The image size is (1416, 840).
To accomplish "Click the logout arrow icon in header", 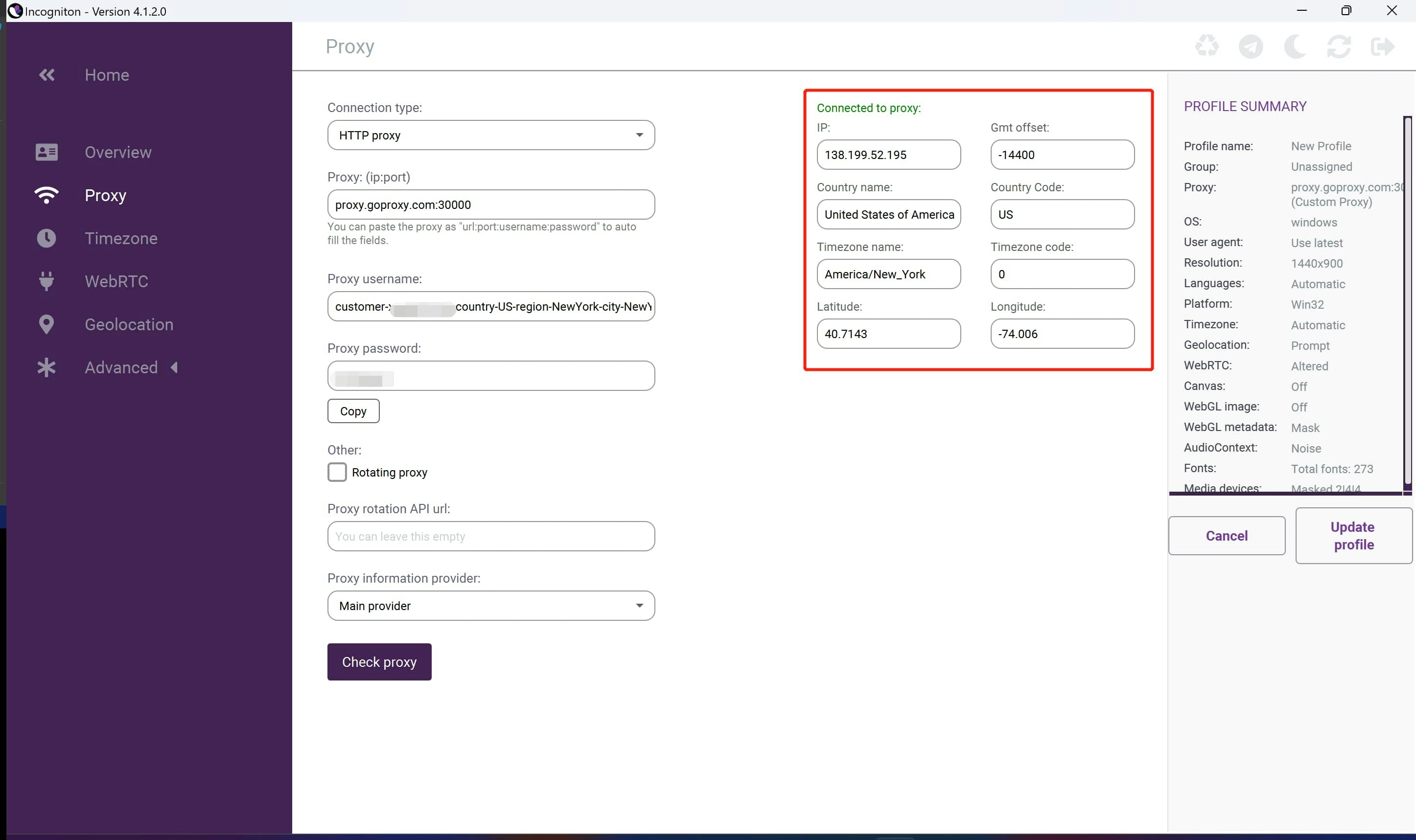I will (x=1382, y=46).
